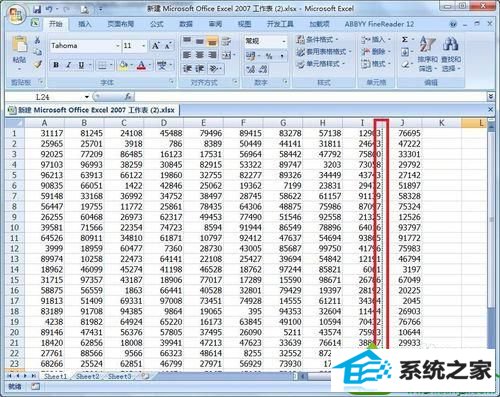Click the Find and Select binoculars icon
Viewport: 500px width, 397px height.
(450, 45)
